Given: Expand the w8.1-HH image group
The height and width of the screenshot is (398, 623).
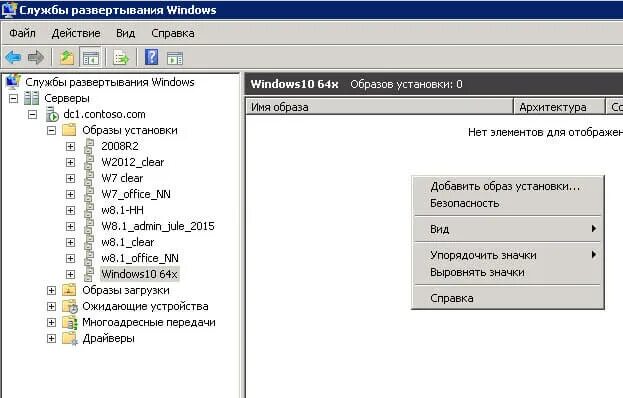Looking at the screenshot, I should pyautogui.click(x=70, y=210).
